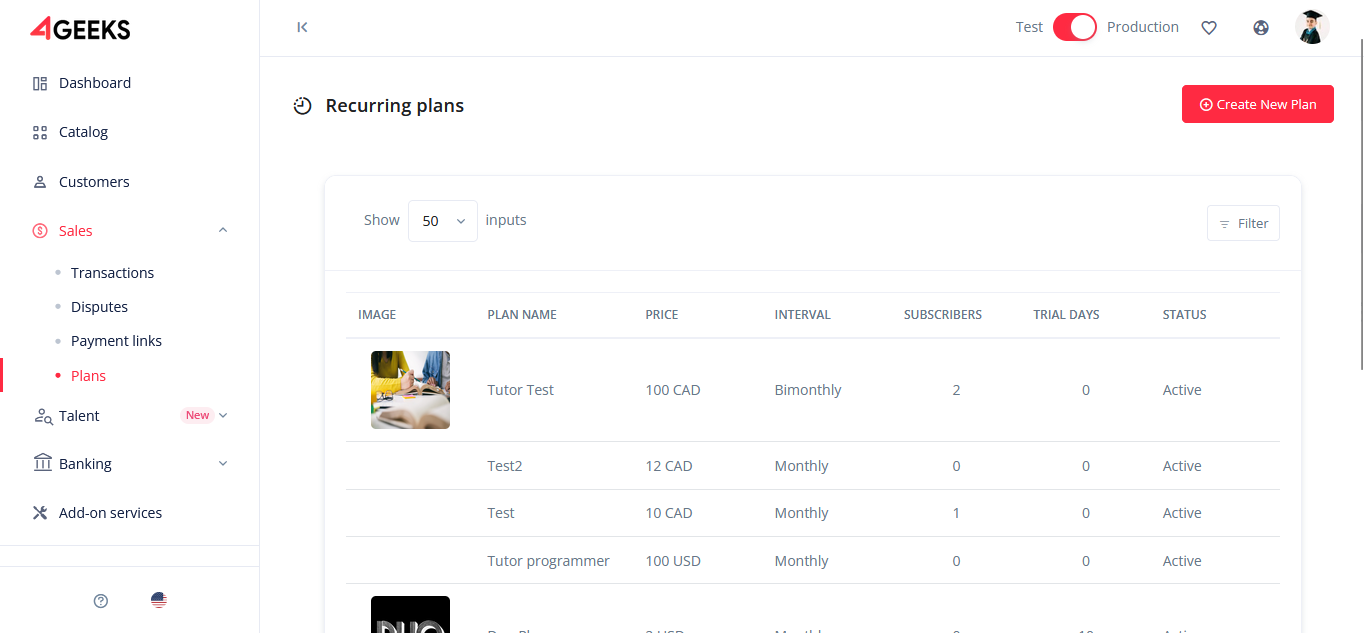This screenshot has width=1364, height=633.
Task: Click the sidebar collapse arrow icon
Action: (302, 27)
